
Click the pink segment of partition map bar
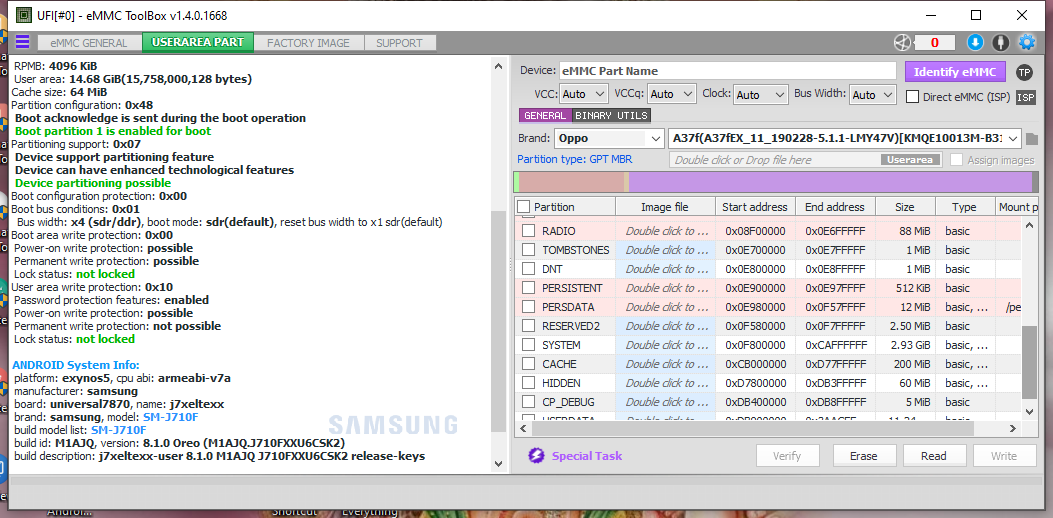tap(571, 182)
